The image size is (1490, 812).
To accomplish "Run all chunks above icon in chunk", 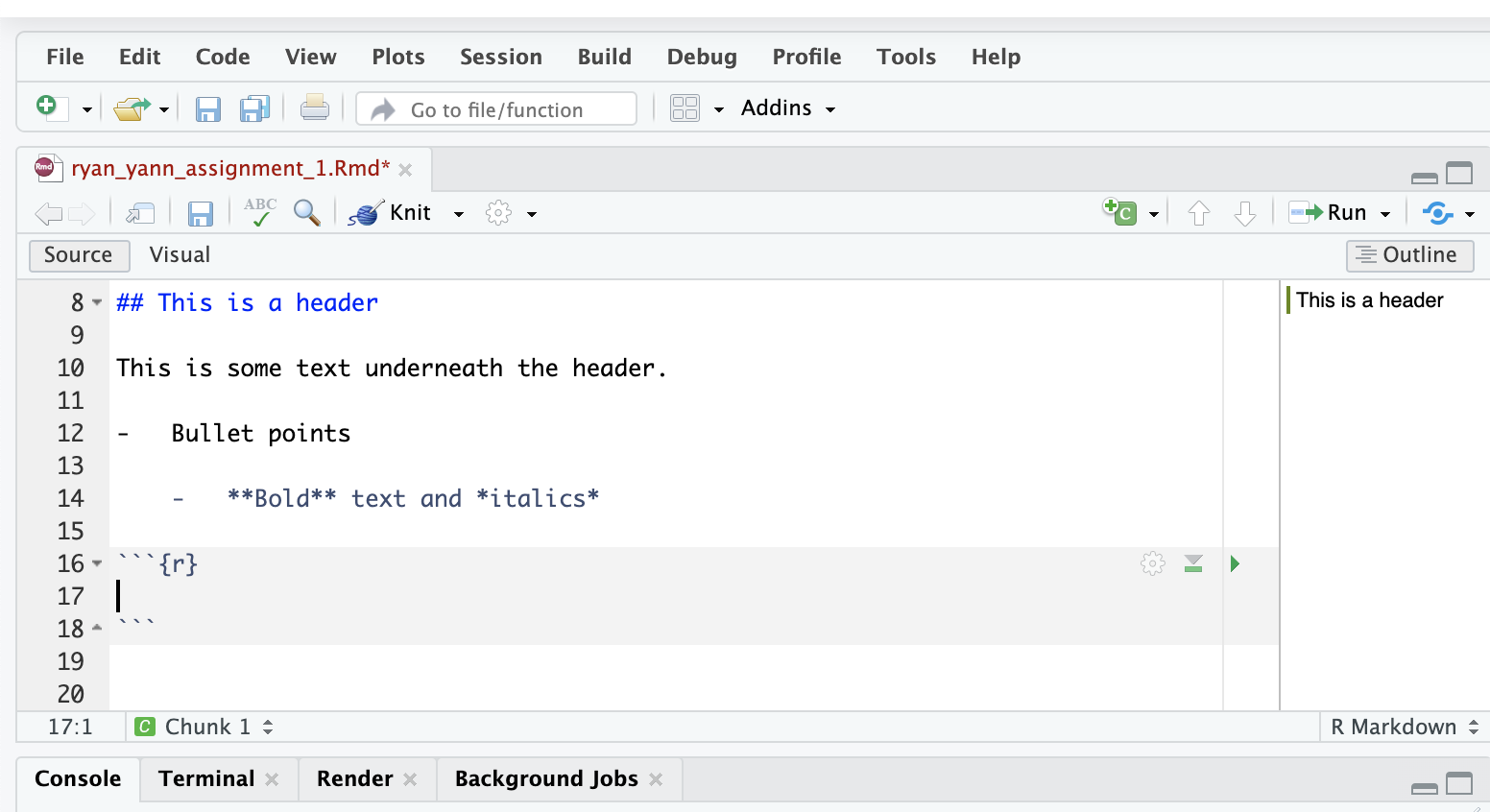I will 1193,563.
